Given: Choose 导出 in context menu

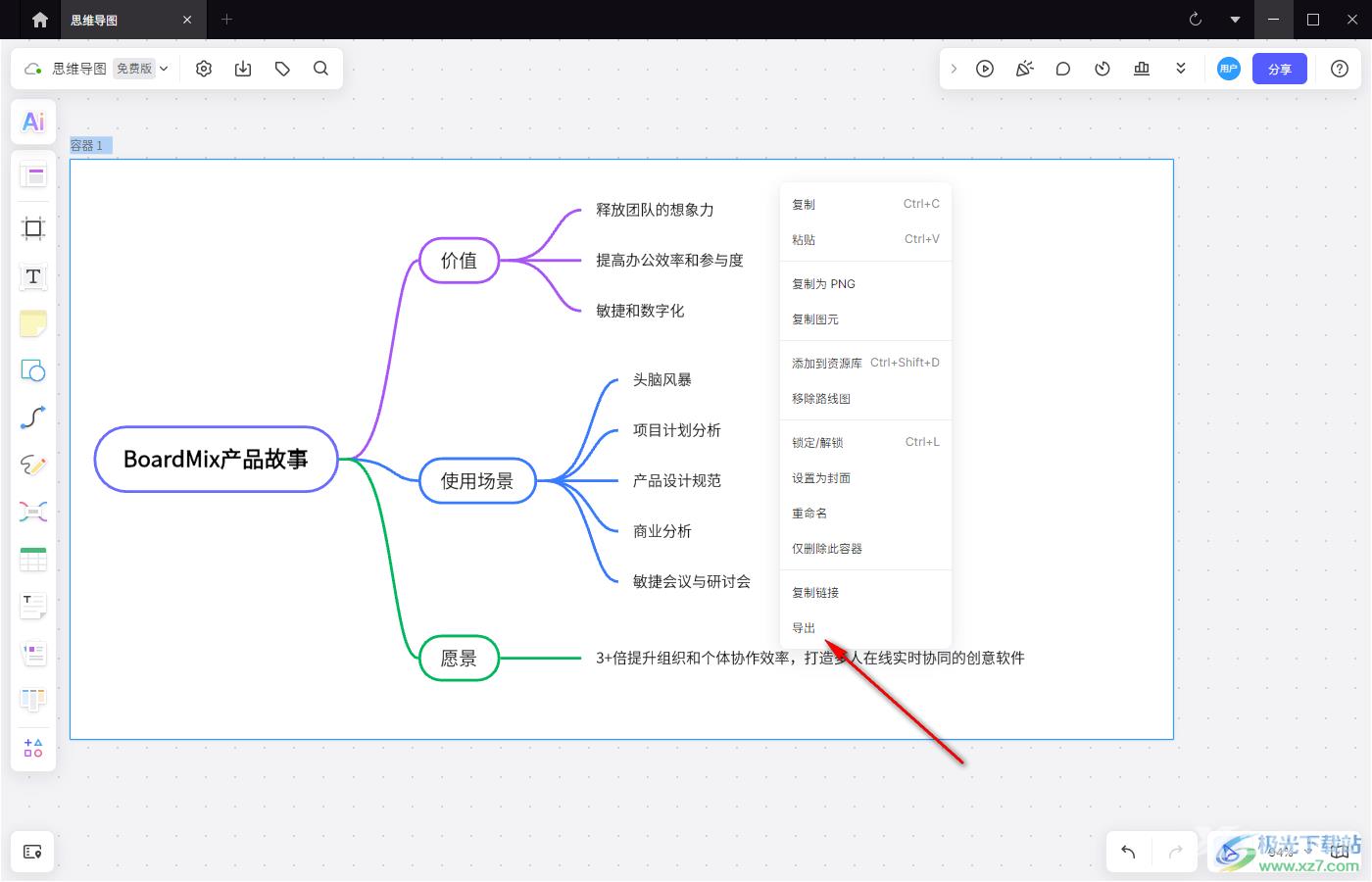Looking at the screenshot, I should (865, 628).
